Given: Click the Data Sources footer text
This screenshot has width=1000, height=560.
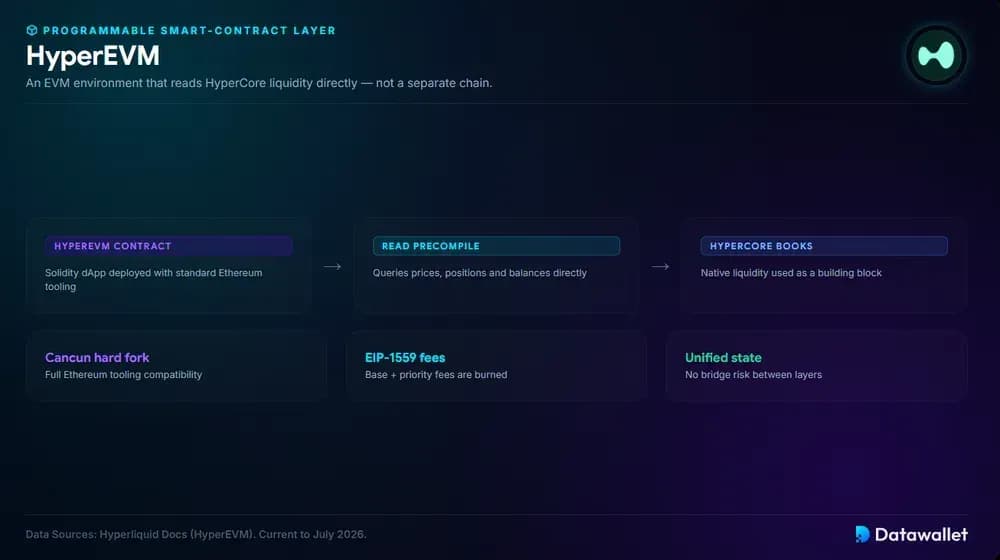Looking at the screenshot, I should 196,534.
